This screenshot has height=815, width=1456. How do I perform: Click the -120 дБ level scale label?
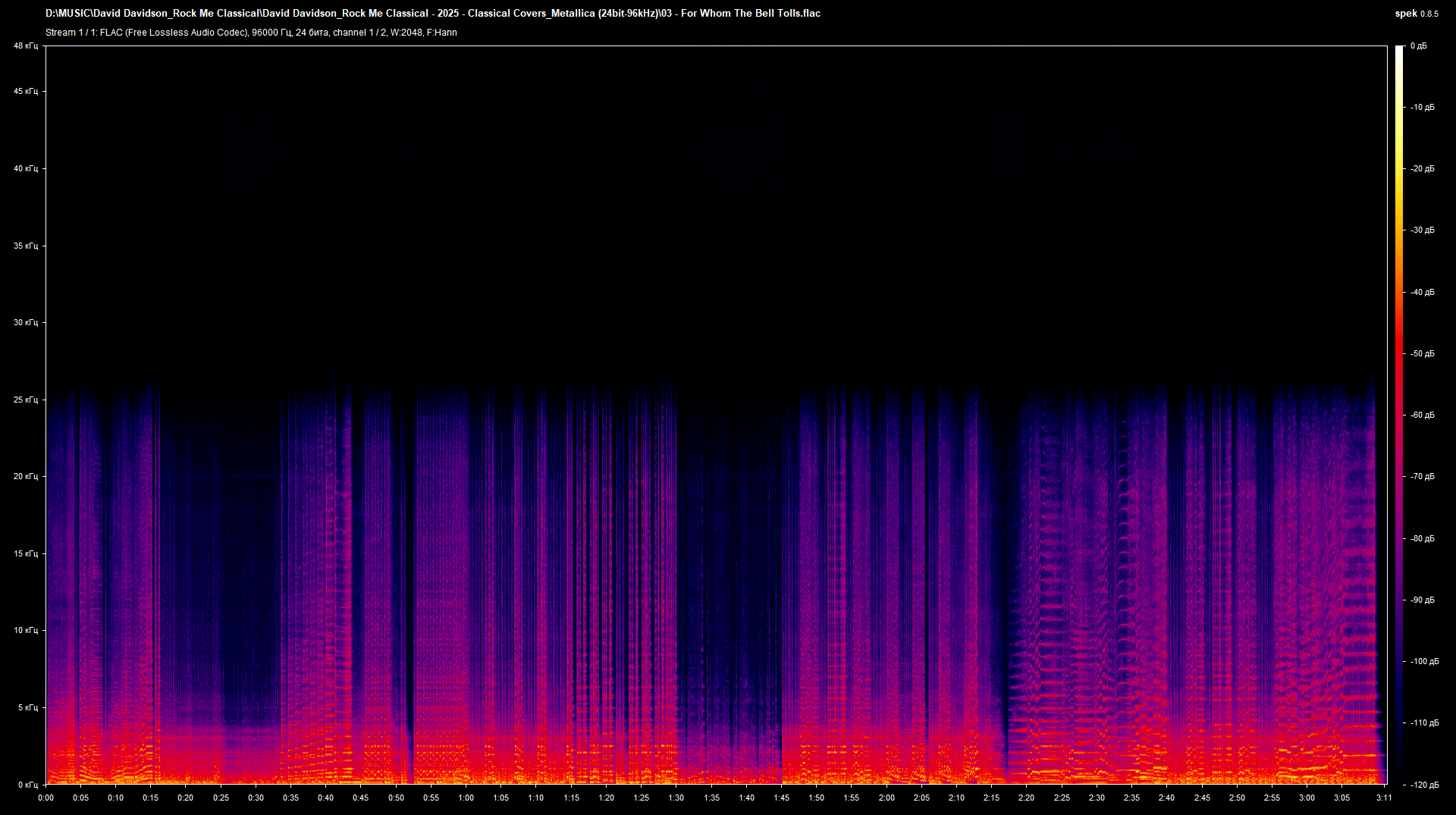pos(1425,785)
